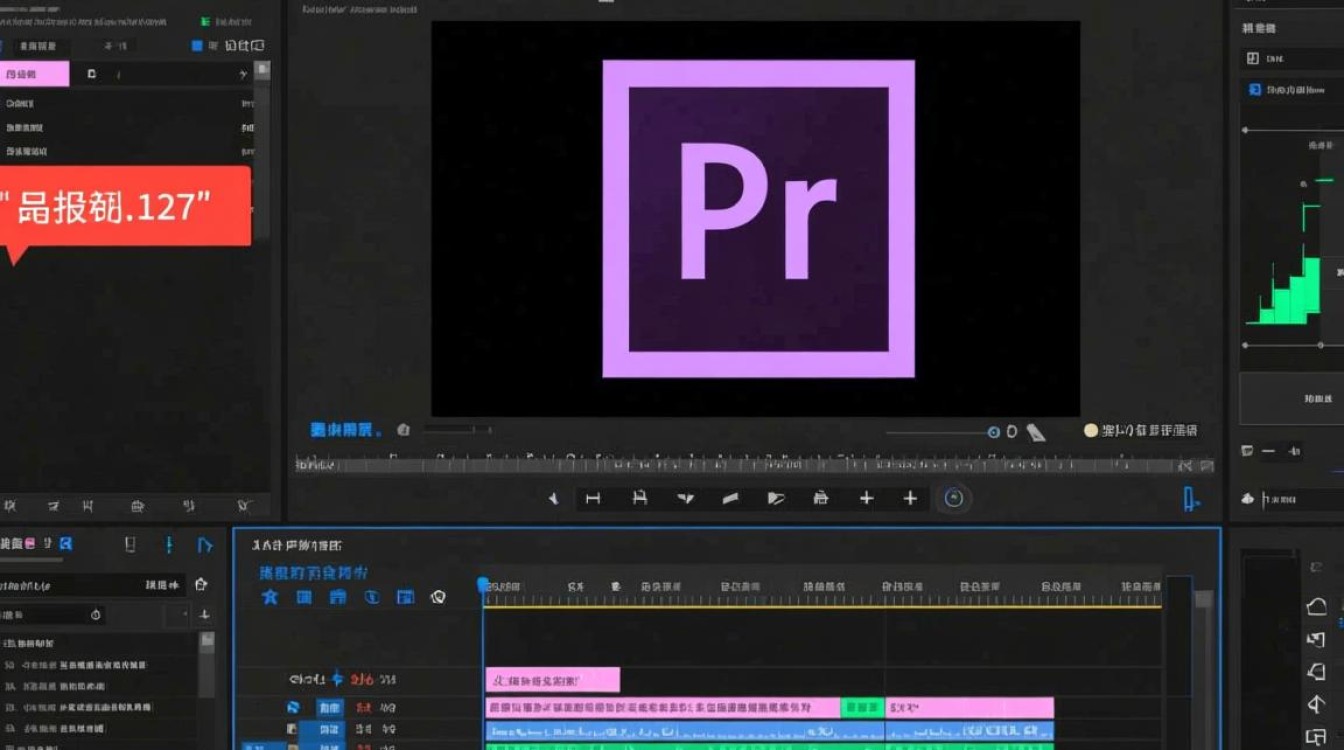Click the shield-shaped icon at end of timeline tool row

(437, 597)
